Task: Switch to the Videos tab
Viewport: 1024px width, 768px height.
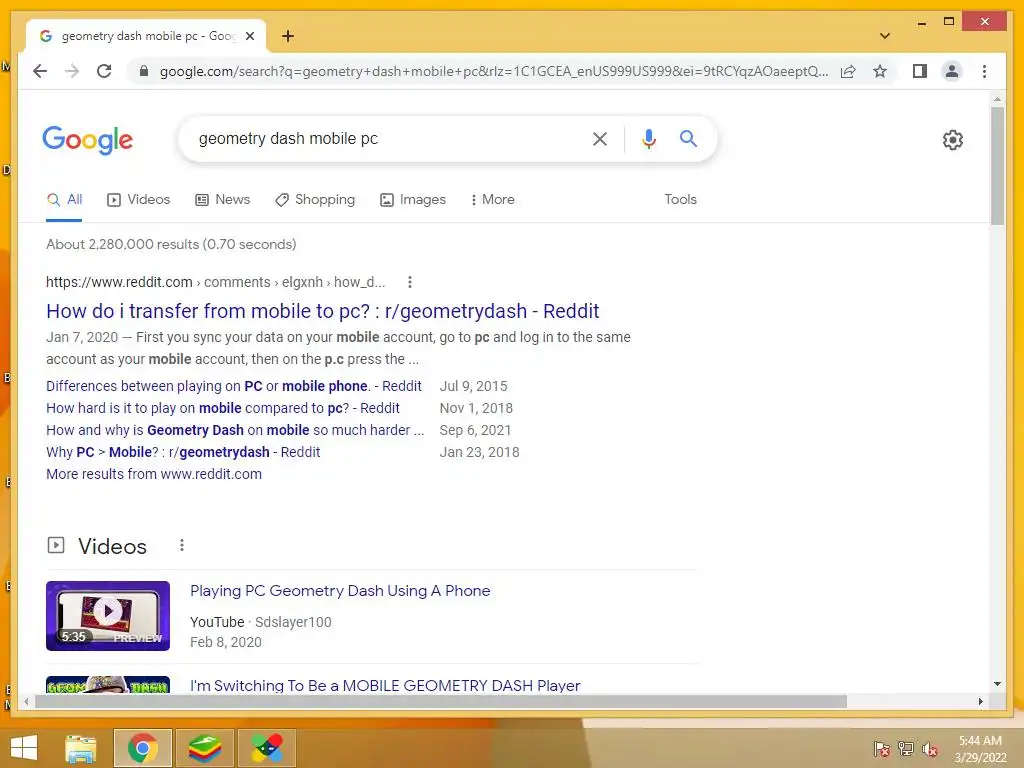Action: click(x=138, y=199)
